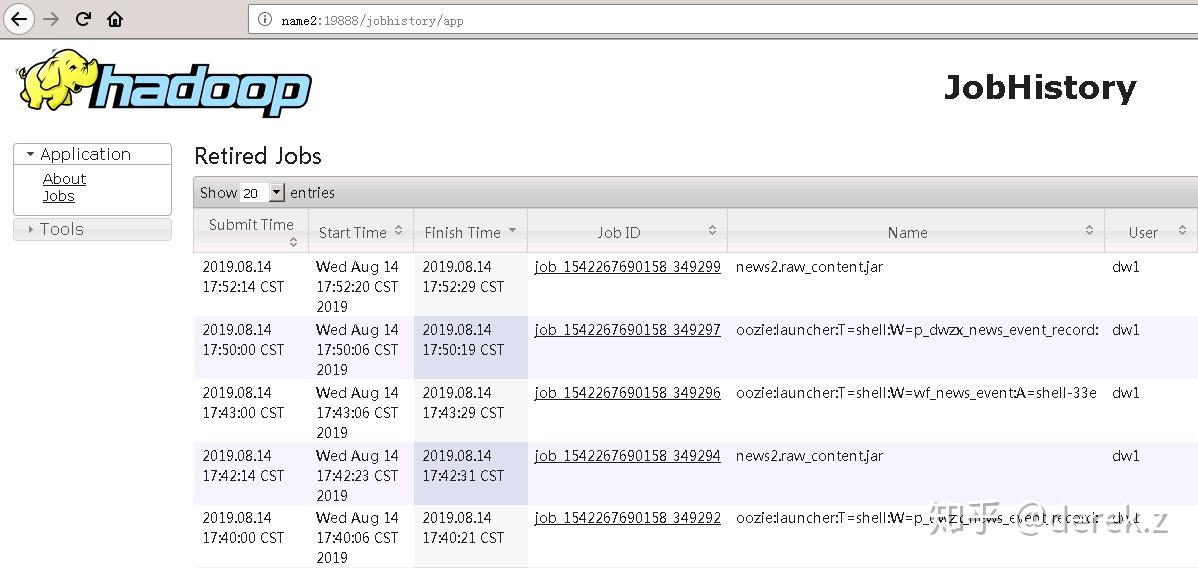Reload the page with the refresh icon
The width and height of the screenshot is (1198, 568).
(x=83, y=19)
